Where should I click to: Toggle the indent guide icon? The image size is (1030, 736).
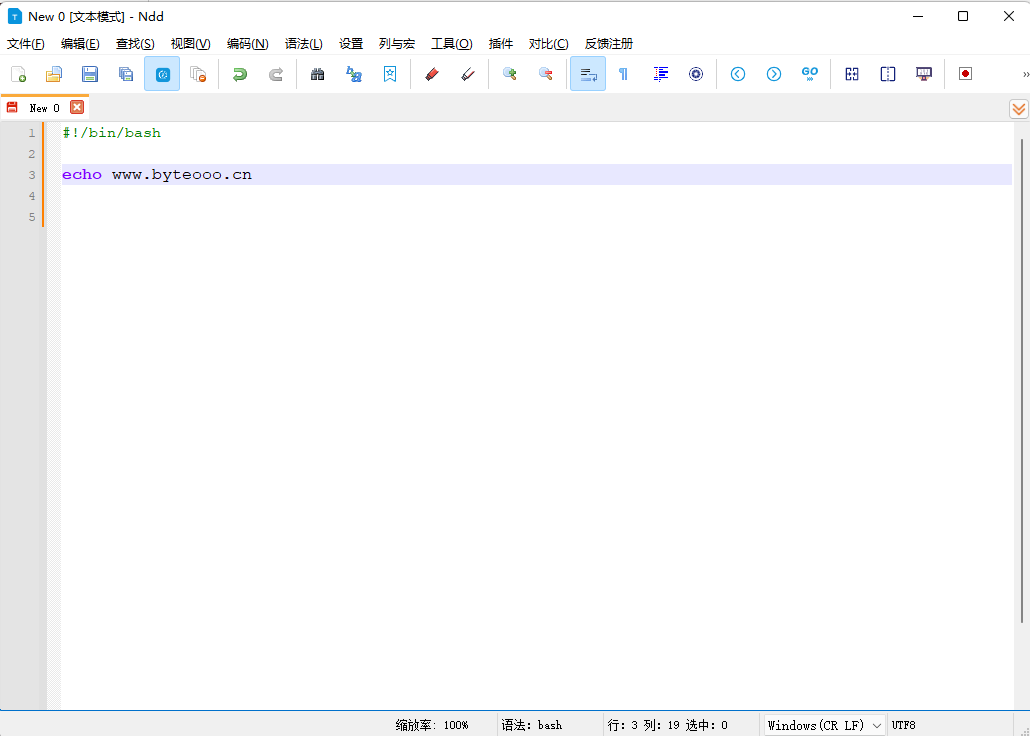tap(660, 74)
